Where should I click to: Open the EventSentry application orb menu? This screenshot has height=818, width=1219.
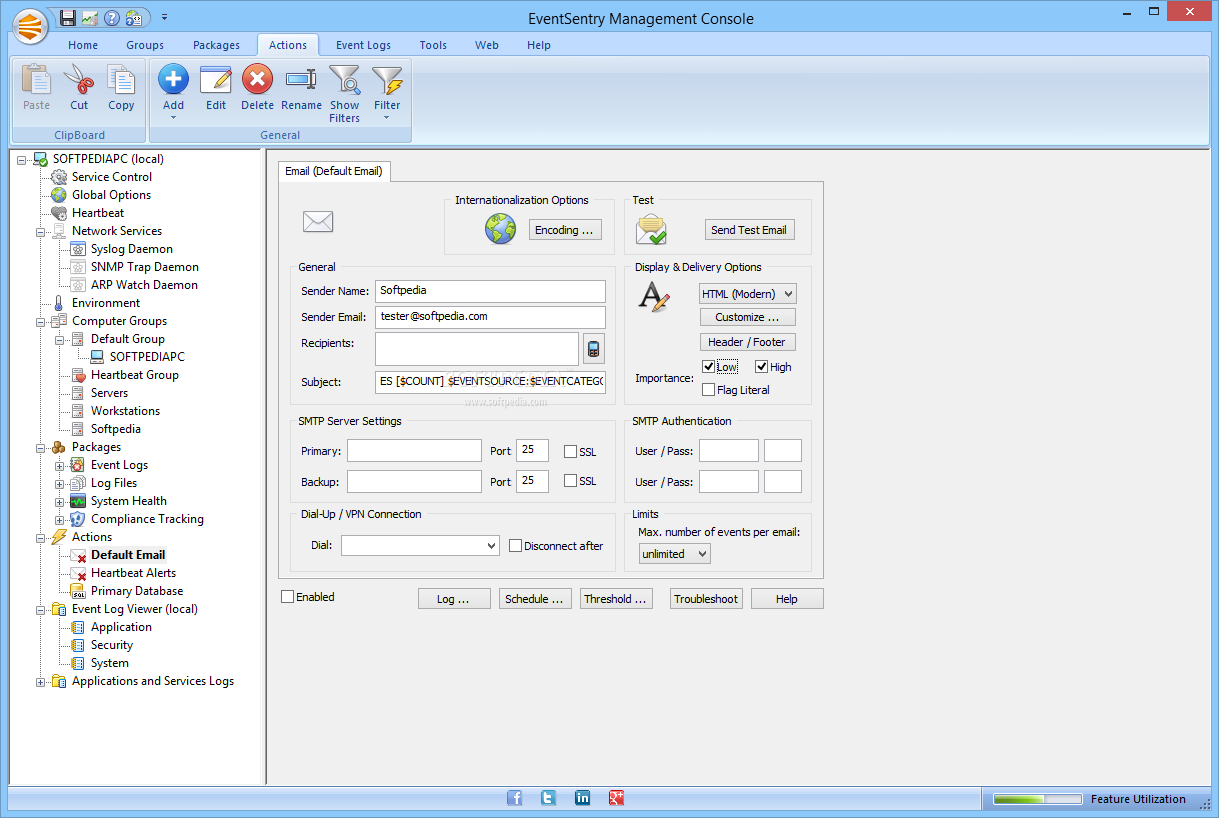(x=30, y=25)
